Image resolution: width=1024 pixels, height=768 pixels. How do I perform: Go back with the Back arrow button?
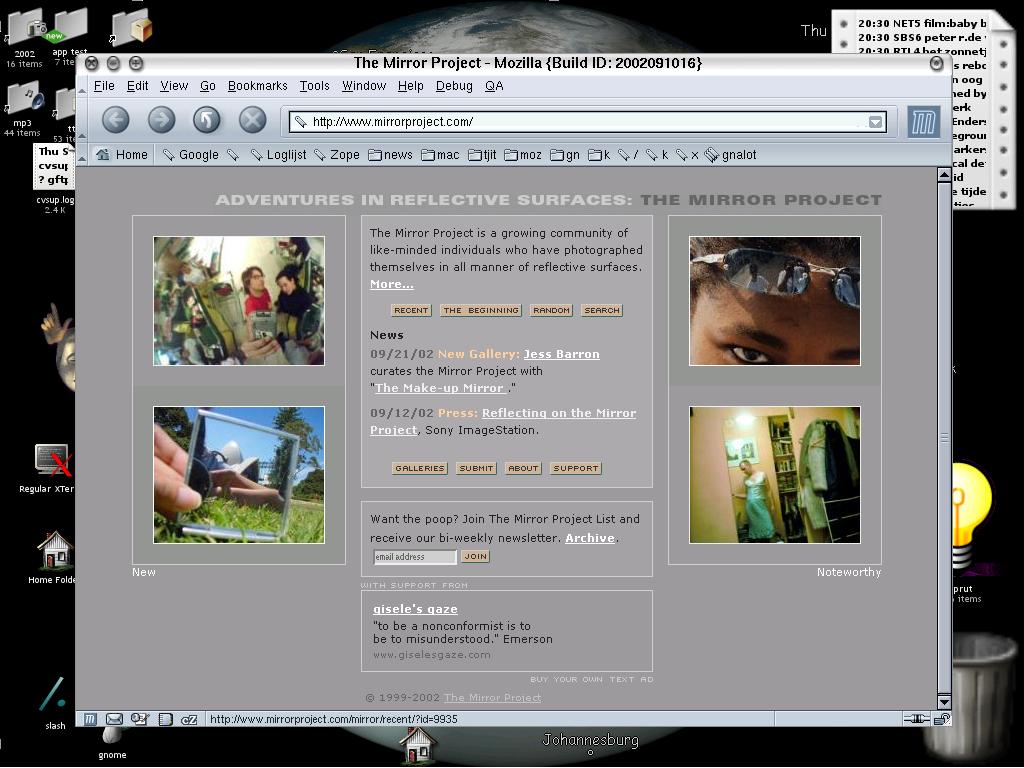(116, 120)
